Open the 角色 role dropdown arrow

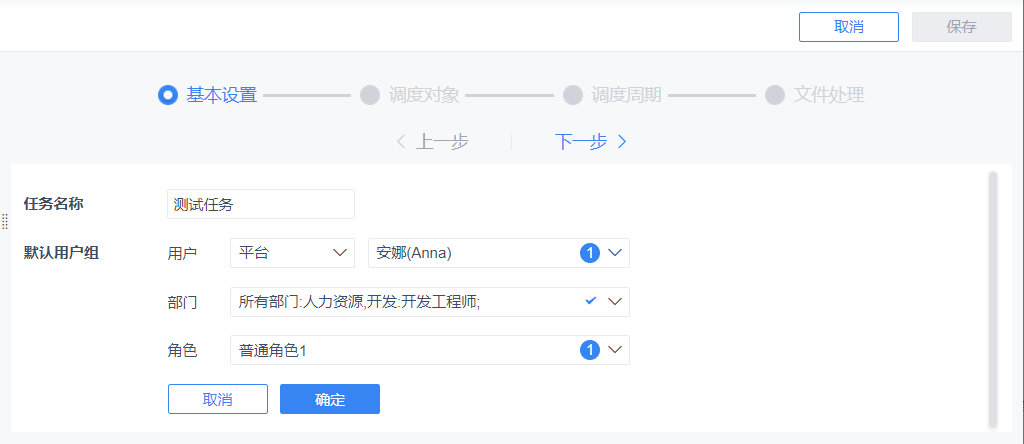tap(615, 350)
